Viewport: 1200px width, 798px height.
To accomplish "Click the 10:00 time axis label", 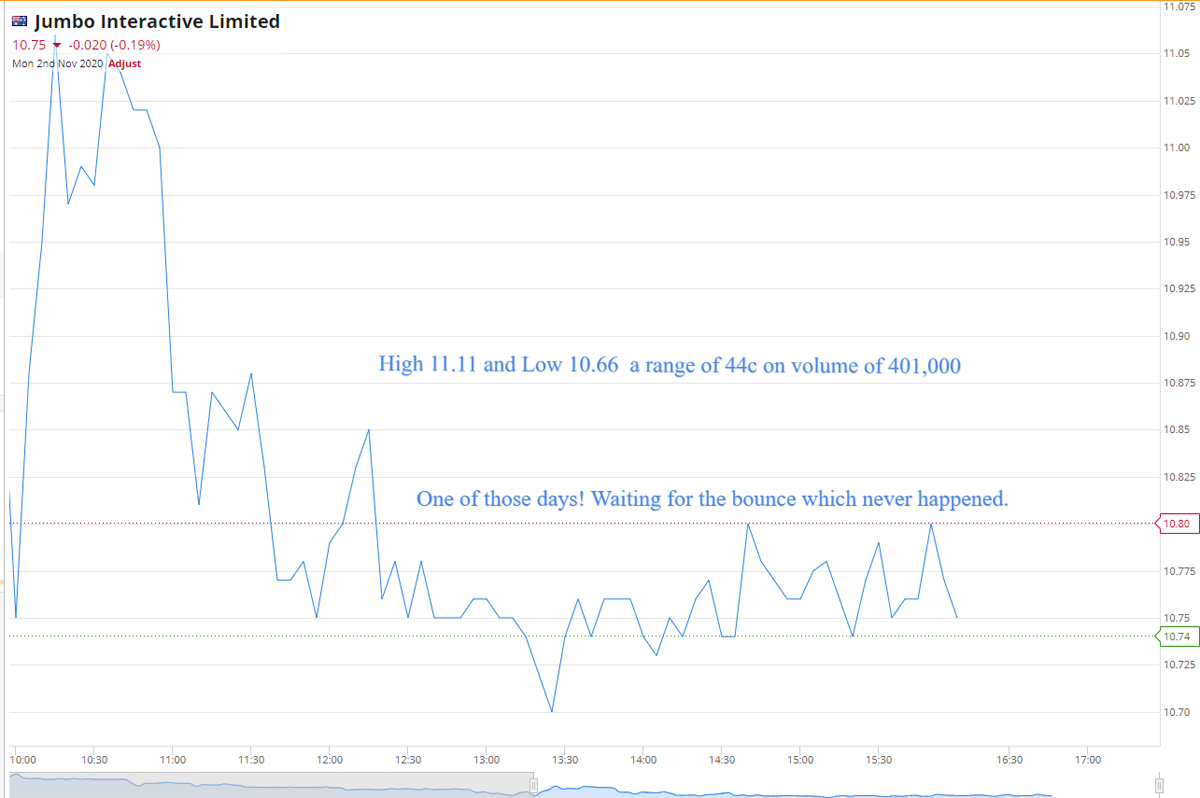I will [x=22, y=759].
